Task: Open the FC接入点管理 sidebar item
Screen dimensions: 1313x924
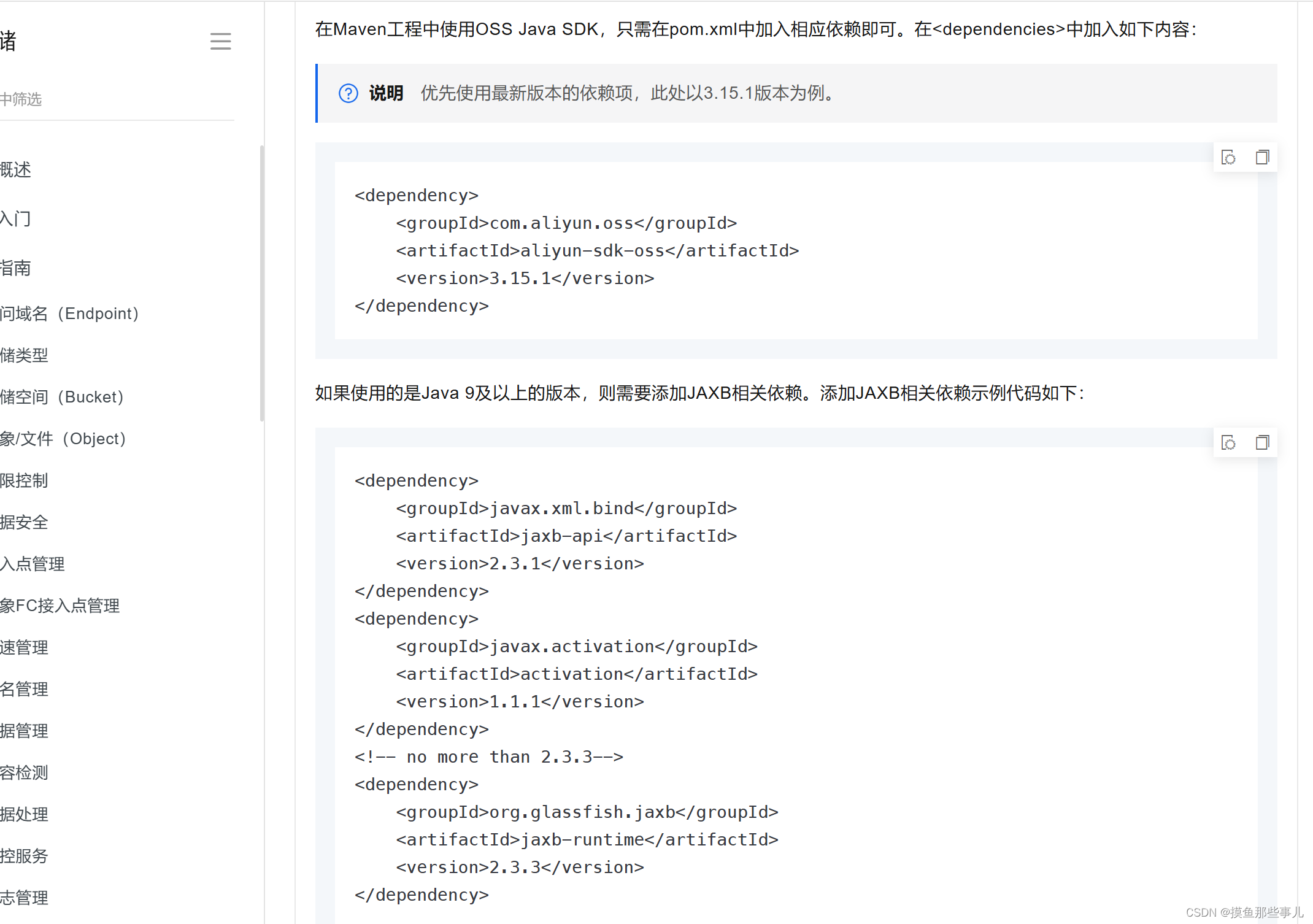Action: [60, 606]
